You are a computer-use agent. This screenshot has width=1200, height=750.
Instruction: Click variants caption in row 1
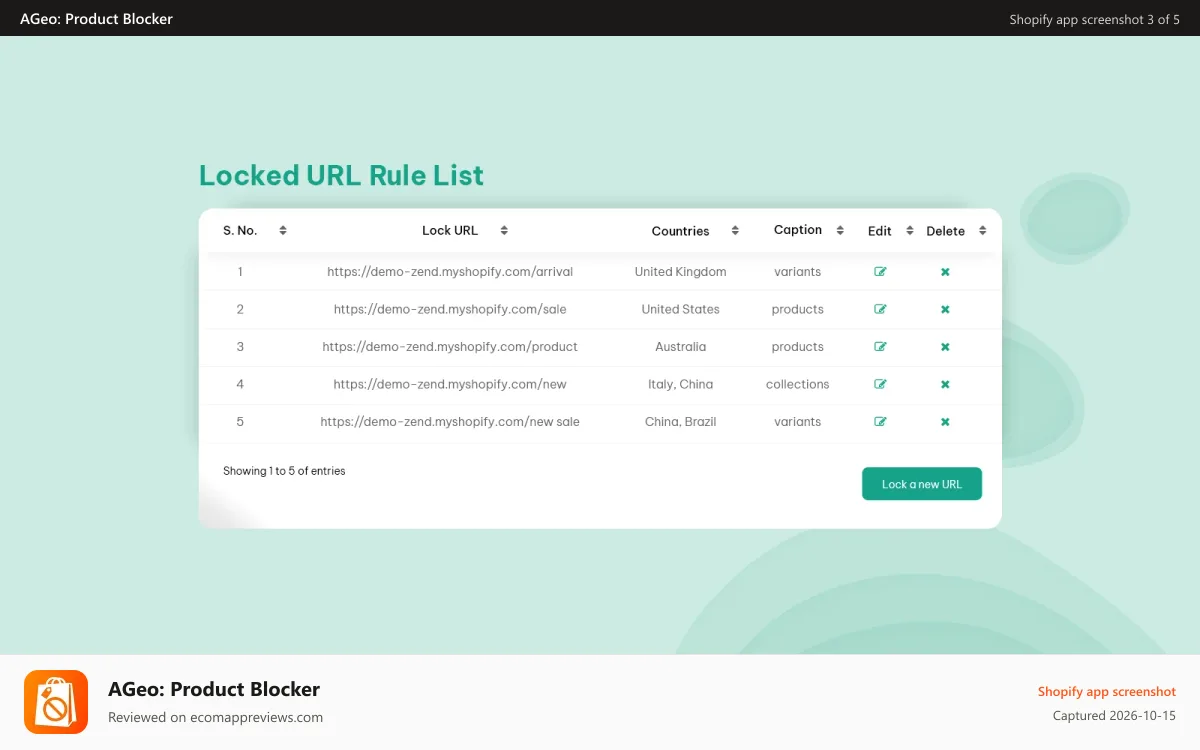click(x=798, y=272)
